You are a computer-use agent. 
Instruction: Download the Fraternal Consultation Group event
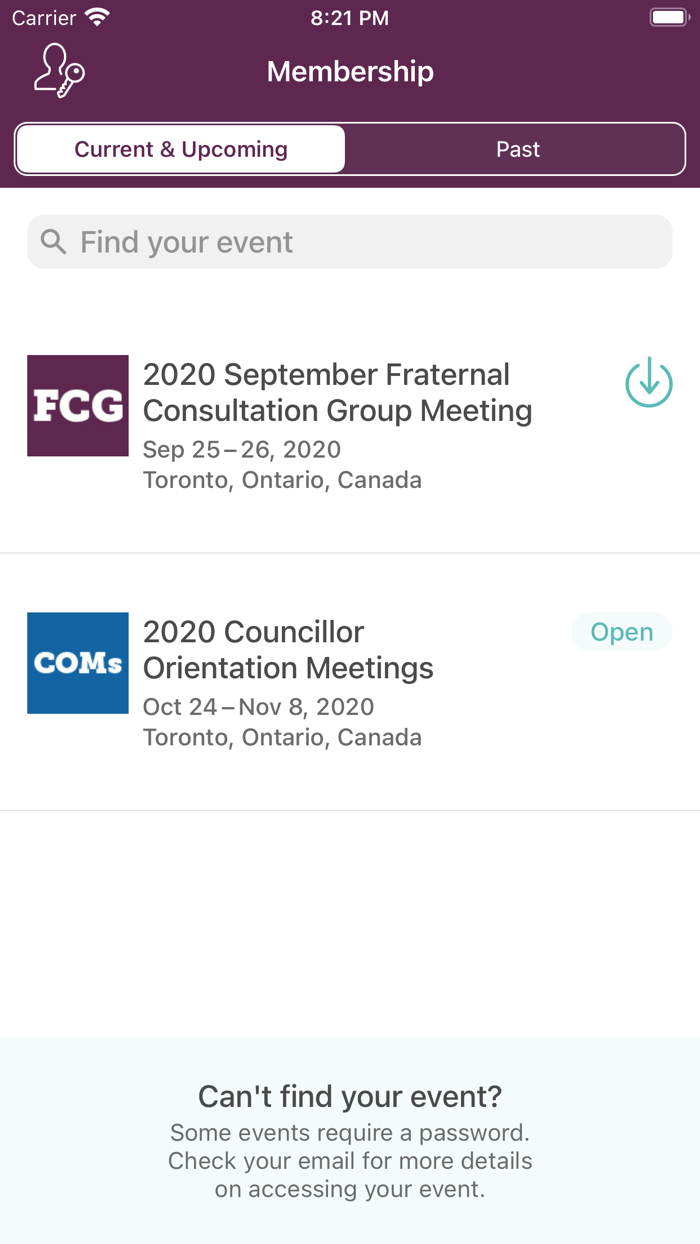[x=649, y=383]
